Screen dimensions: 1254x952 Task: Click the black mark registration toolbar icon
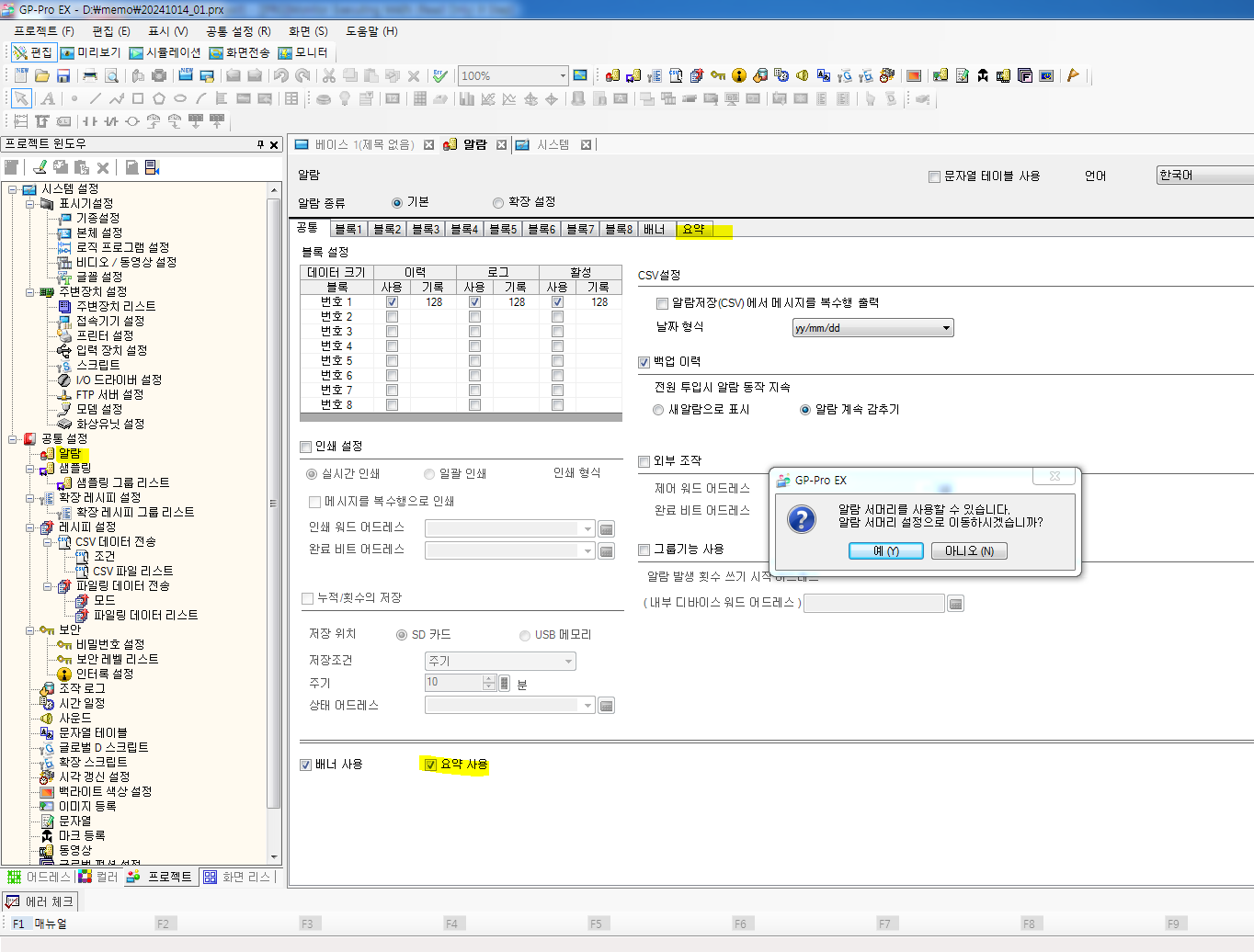(983, 75)
